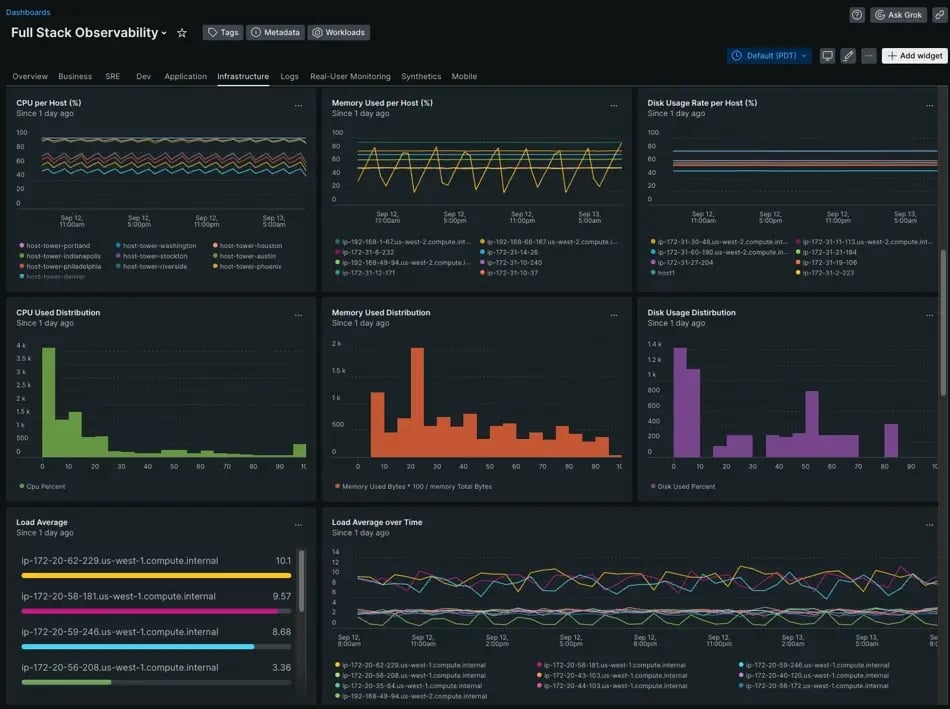Open the CPU per Host widget options menu
This screenshot has width=950, height=709.
(297, 104)
